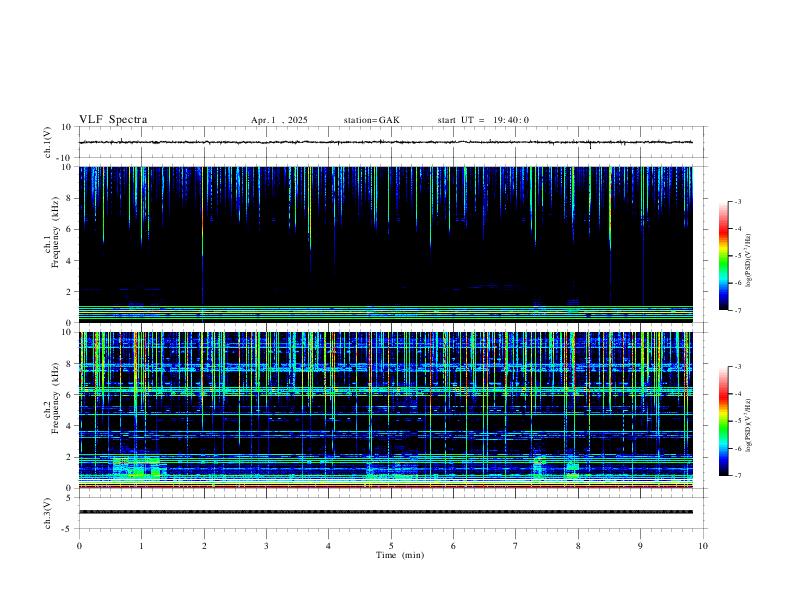
Task: Click ch.2 colorbar "log(PSD)(V²/Hz)" label
Action: 748,425
